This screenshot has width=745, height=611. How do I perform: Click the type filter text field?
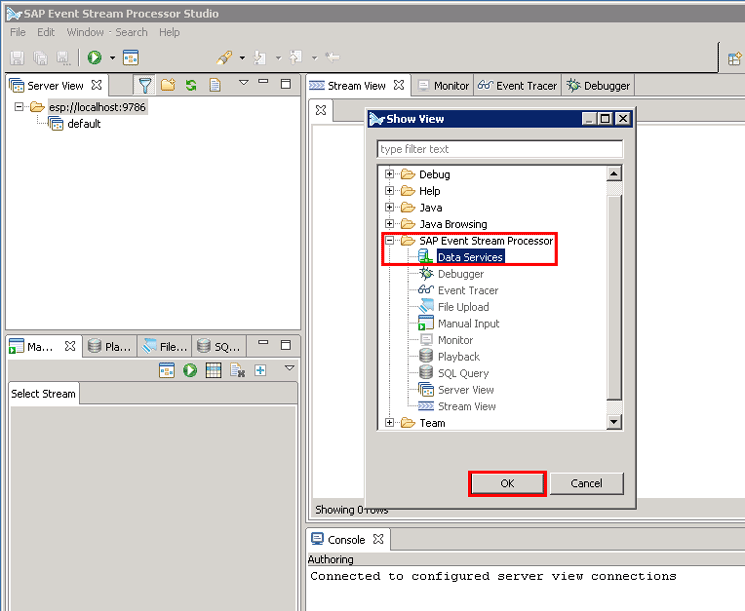499,149
